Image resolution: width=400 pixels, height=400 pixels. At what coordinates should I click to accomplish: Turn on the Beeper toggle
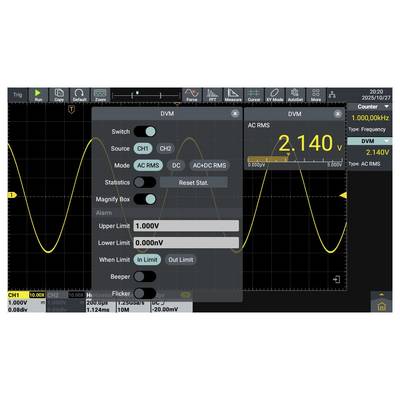[145, 276]
